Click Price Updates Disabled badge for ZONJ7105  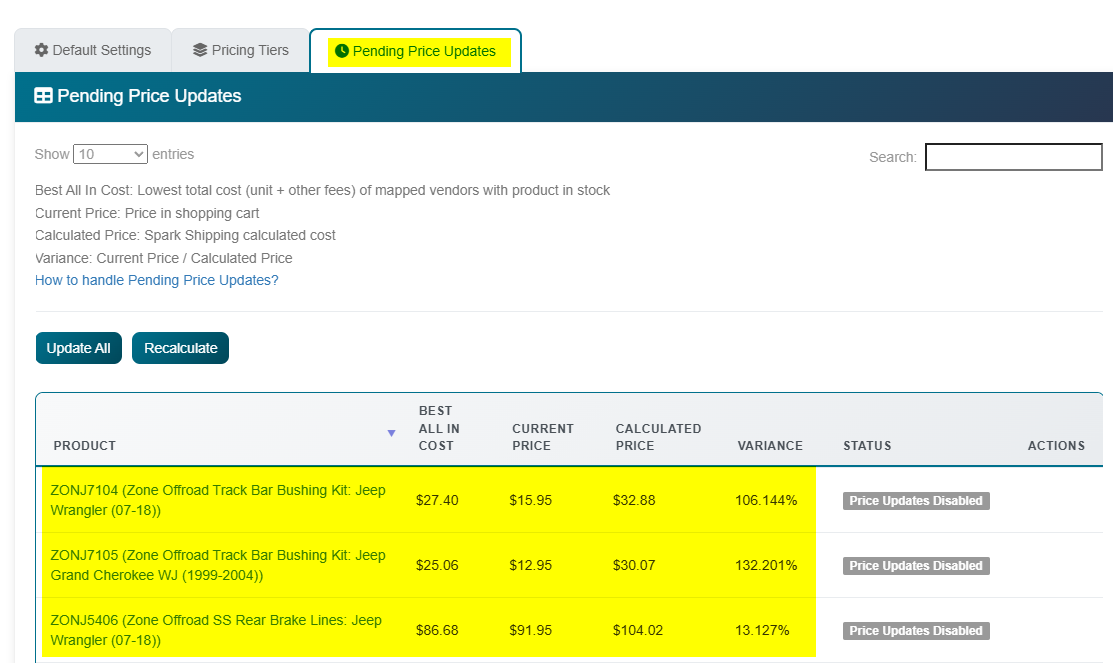[x=915, y=566]
